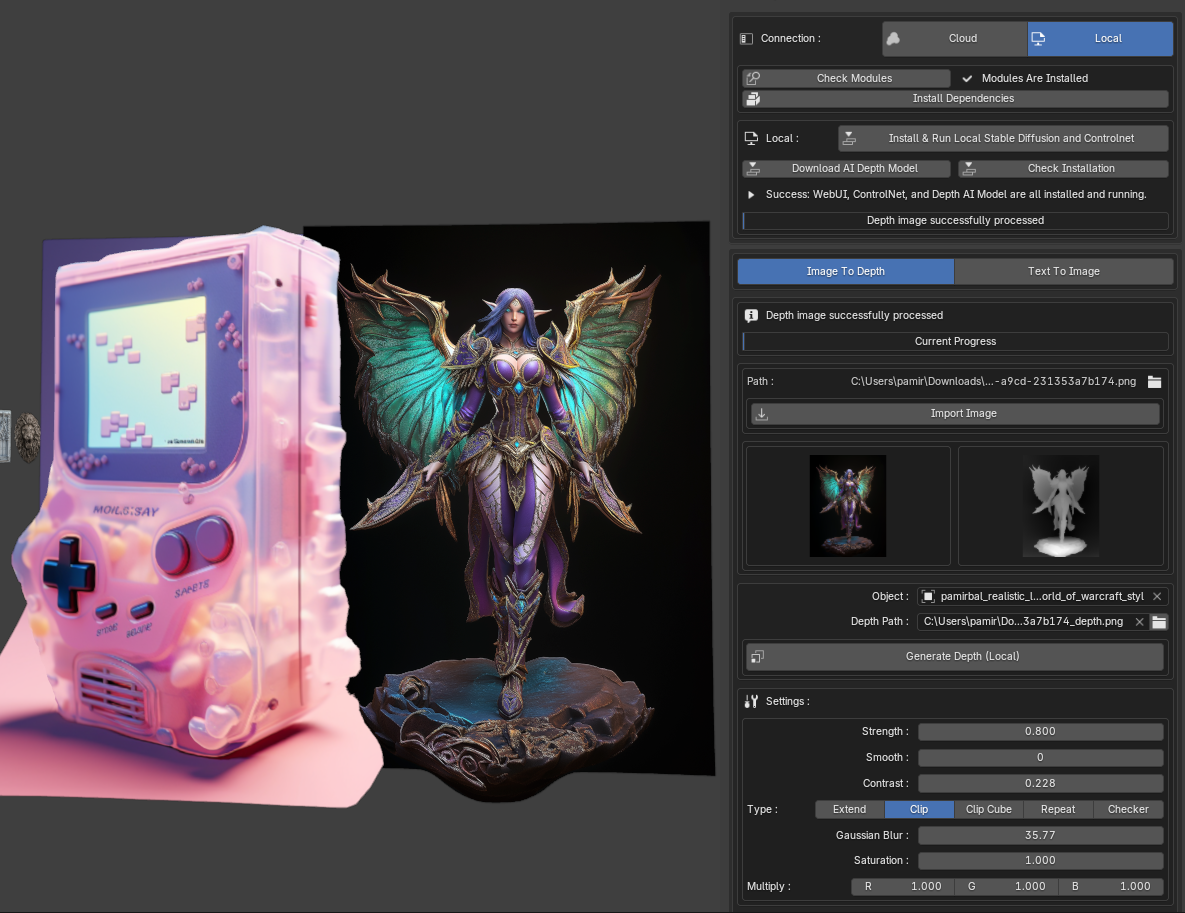Click the download icon on Download AI Depth Model
Image resolution: width=1185 pixels, height=913 pixels.
[x=753, y=168]
